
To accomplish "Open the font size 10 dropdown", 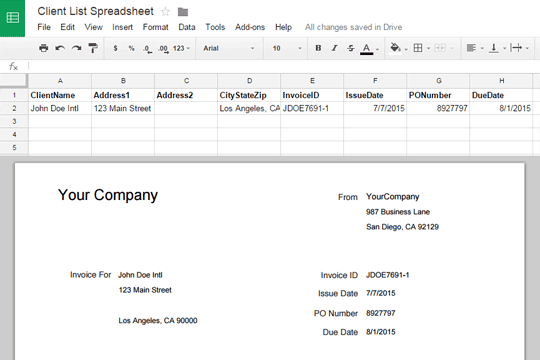I will coord(287,48).
